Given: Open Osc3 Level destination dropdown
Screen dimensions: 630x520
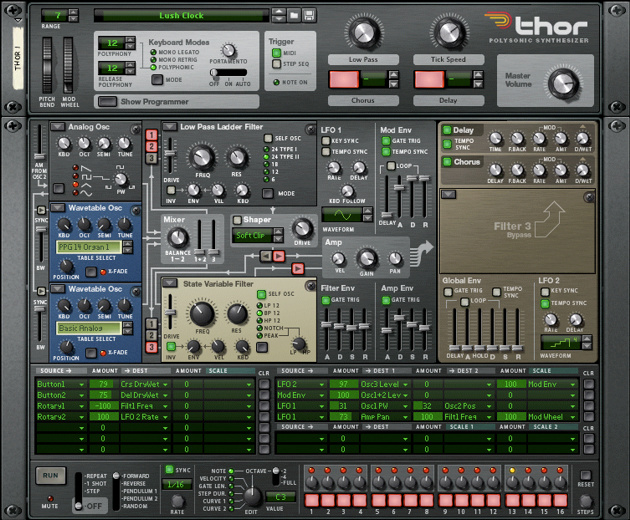Looking at the screenshot, I should (x=406, y=385).
